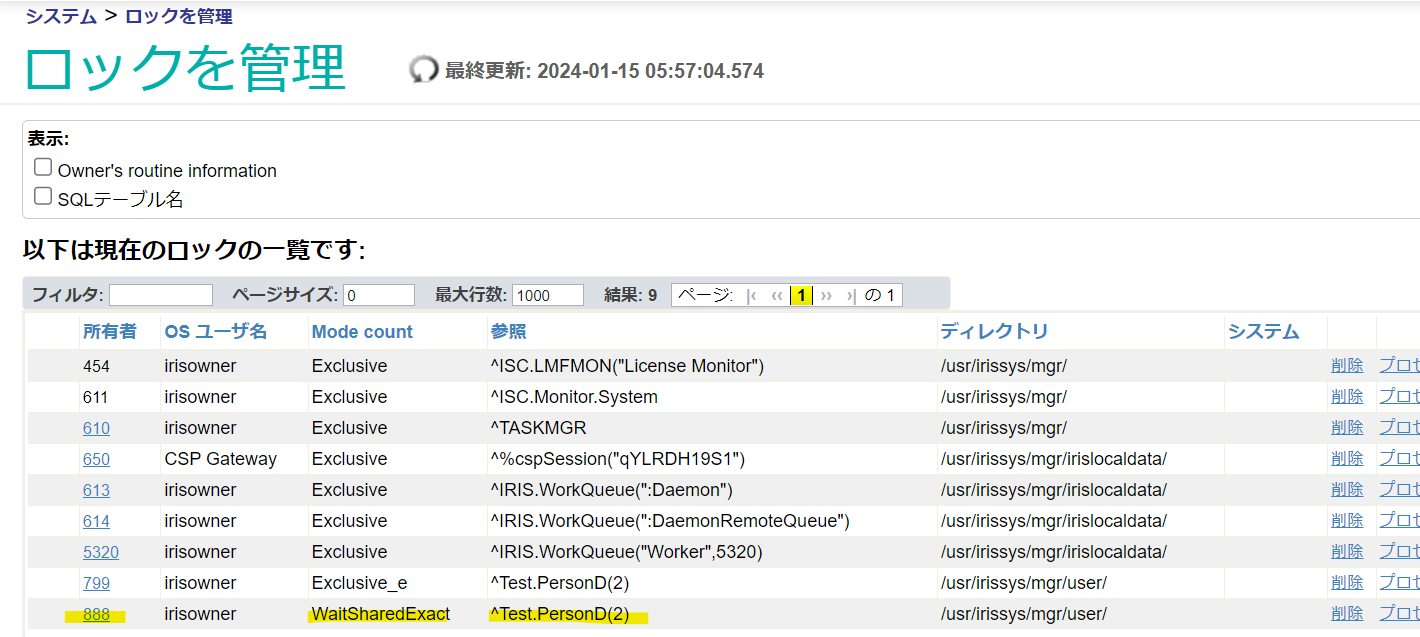Image resolution: width=1420 pixels, height=637 pixels.
Task: Click the フィルタ text field
Action: pos(161,295)
